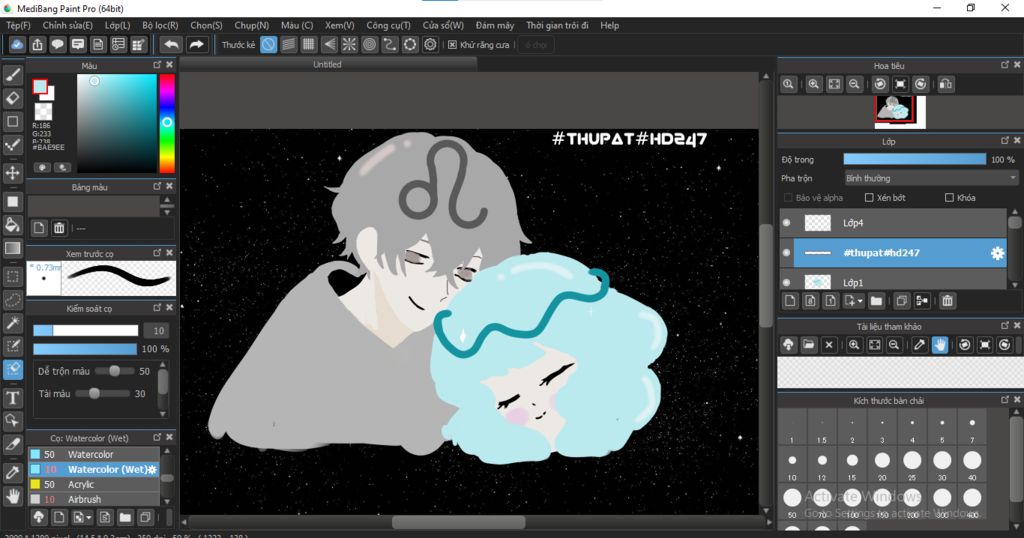Click the foreground color swatch

coord(40,86)
